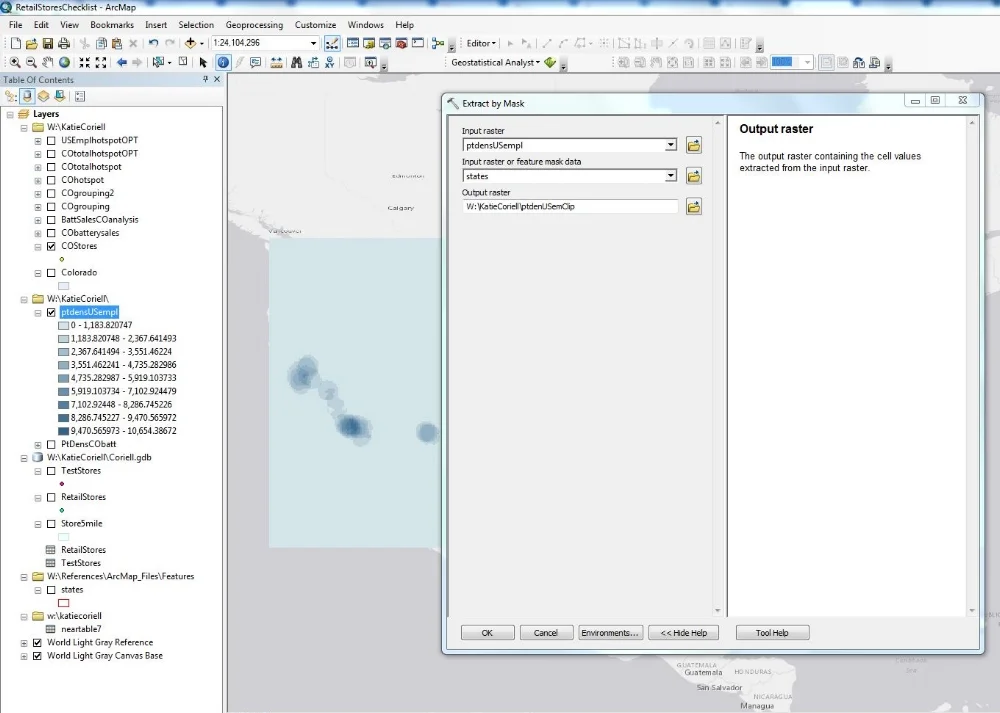Open the Python window icon

(418, 43)
